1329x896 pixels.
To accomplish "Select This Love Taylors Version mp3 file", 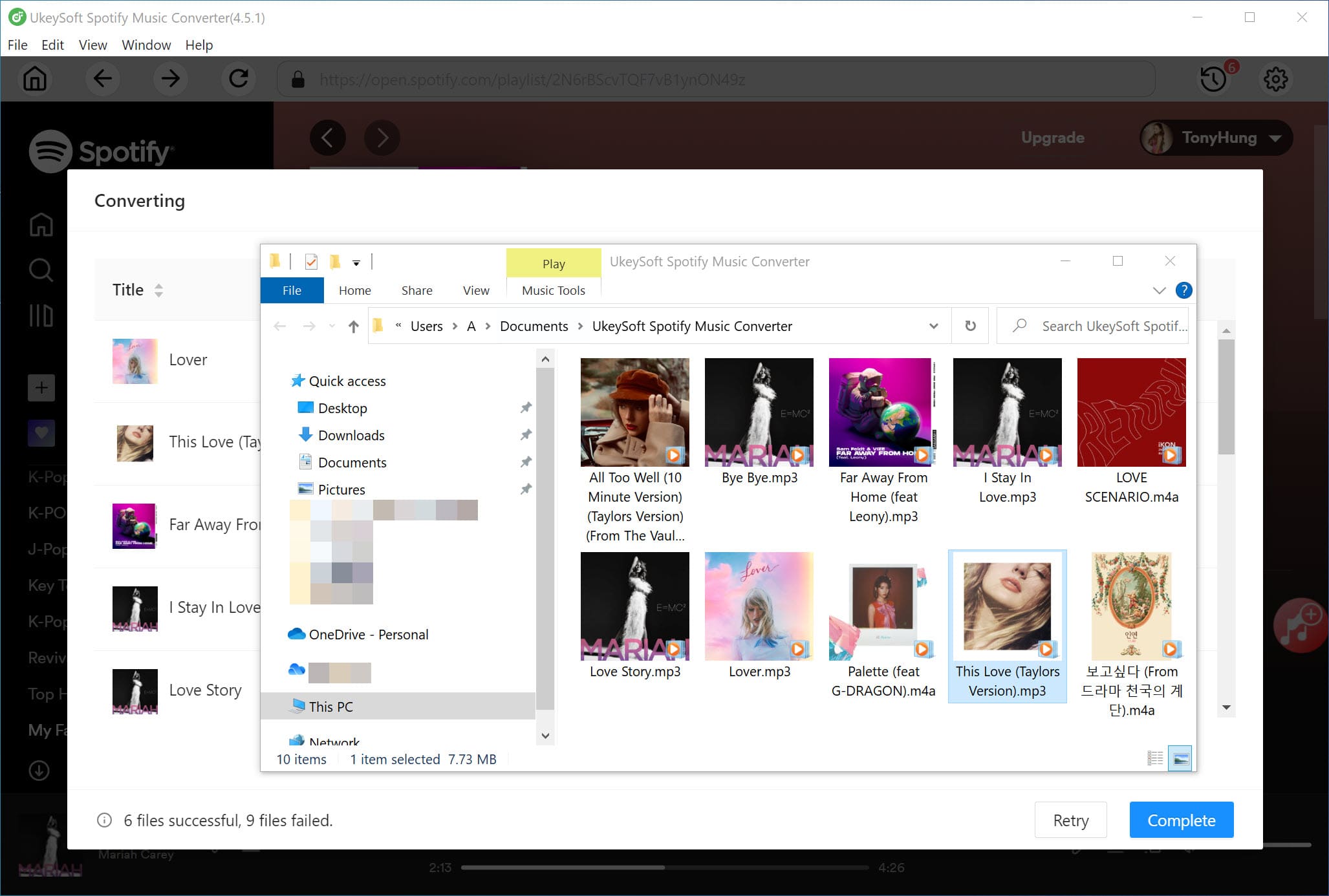I will (1007, 624).
